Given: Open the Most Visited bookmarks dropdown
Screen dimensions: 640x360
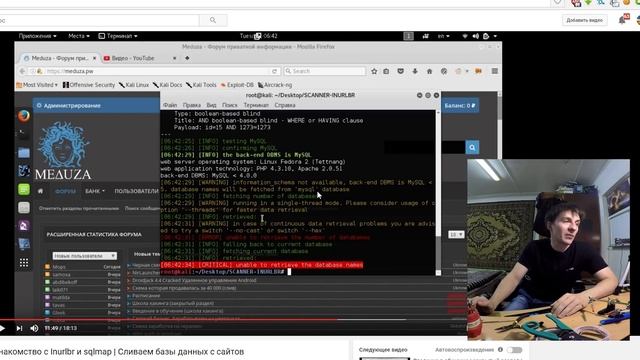Looking at the screenshot, I should (37, 85).
